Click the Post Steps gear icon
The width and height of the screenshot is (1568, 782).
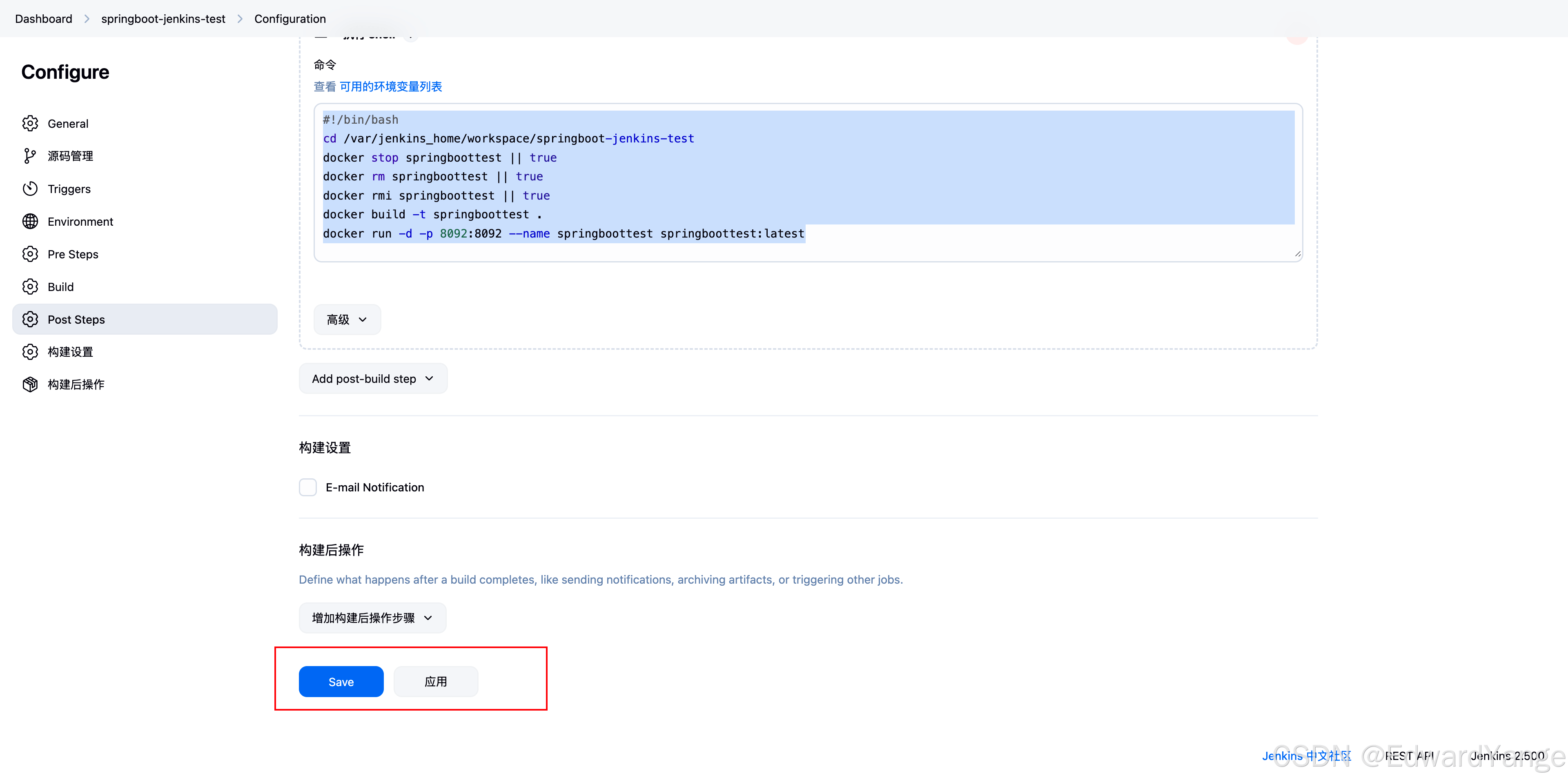pos(30,320)
